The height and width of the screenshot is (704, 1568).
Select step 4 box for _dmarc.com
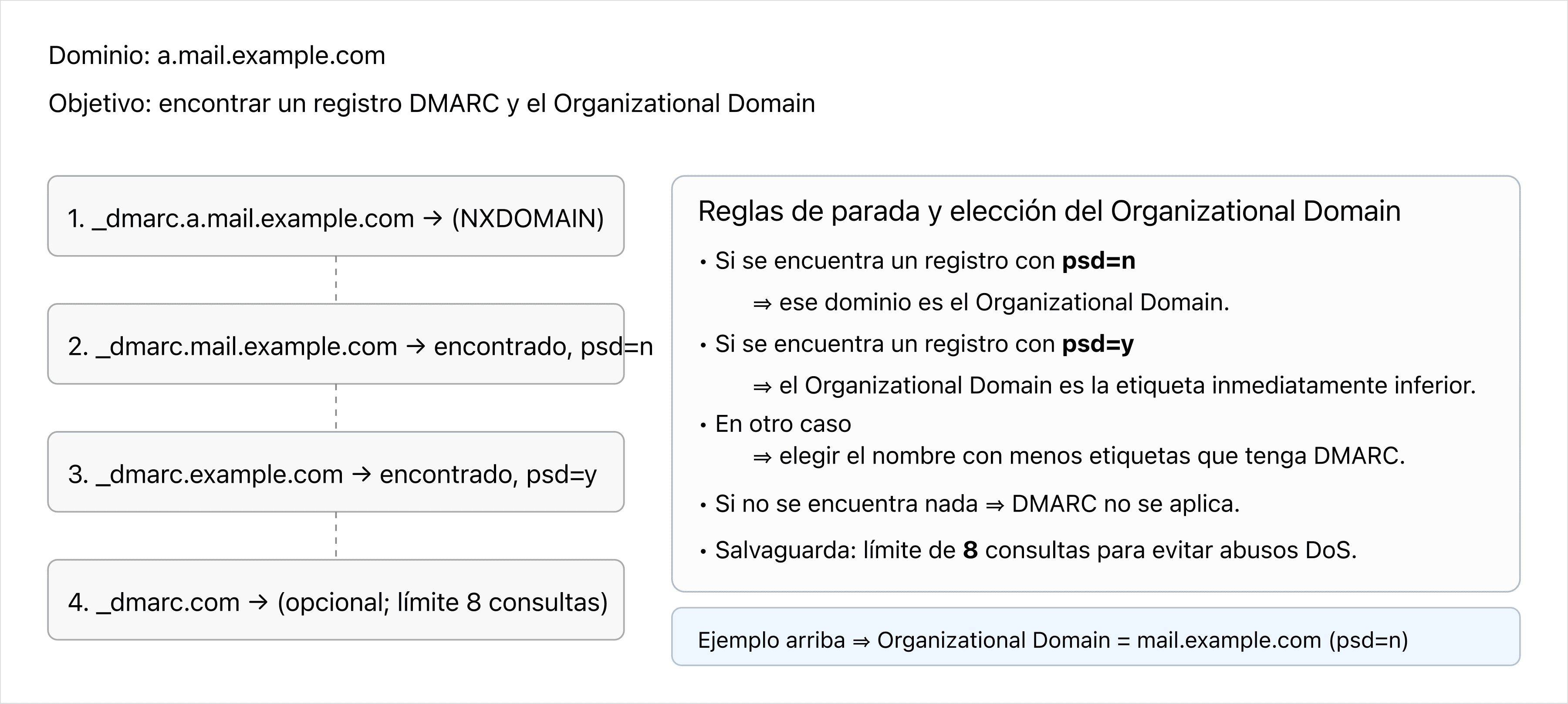tap(335, 600)
